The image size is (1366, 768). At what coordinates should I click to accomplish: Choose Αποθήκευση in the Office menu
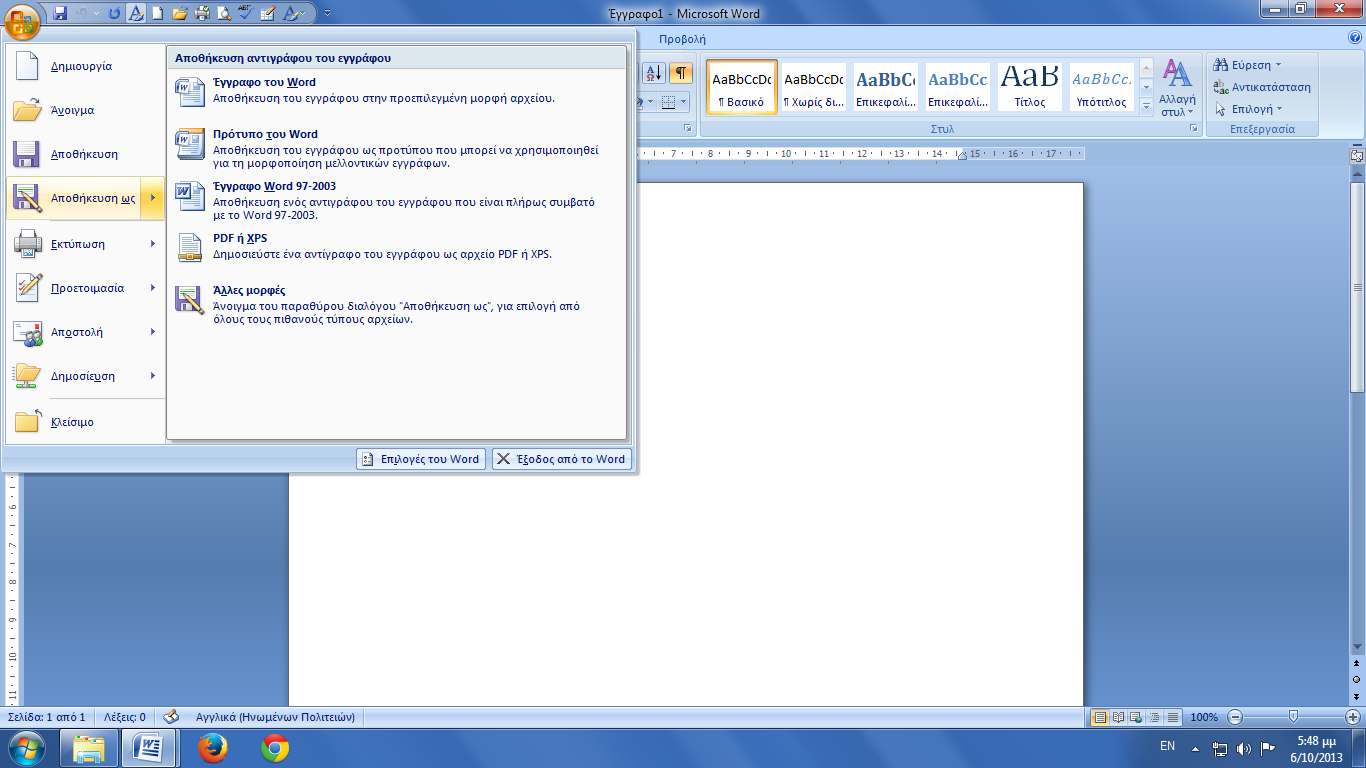pyautogui.click(x=85, y=154)
